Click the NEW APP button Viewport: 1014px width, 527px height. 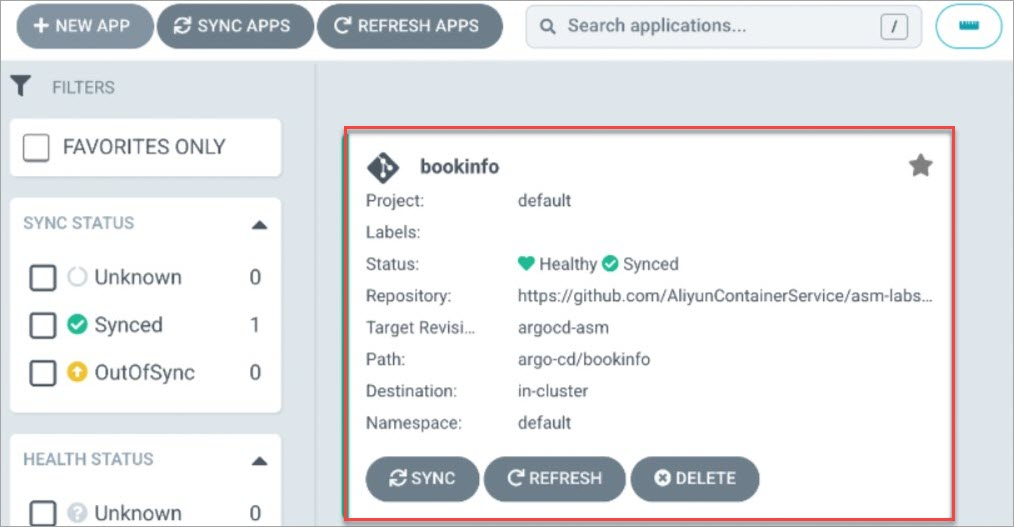[85, 26]
